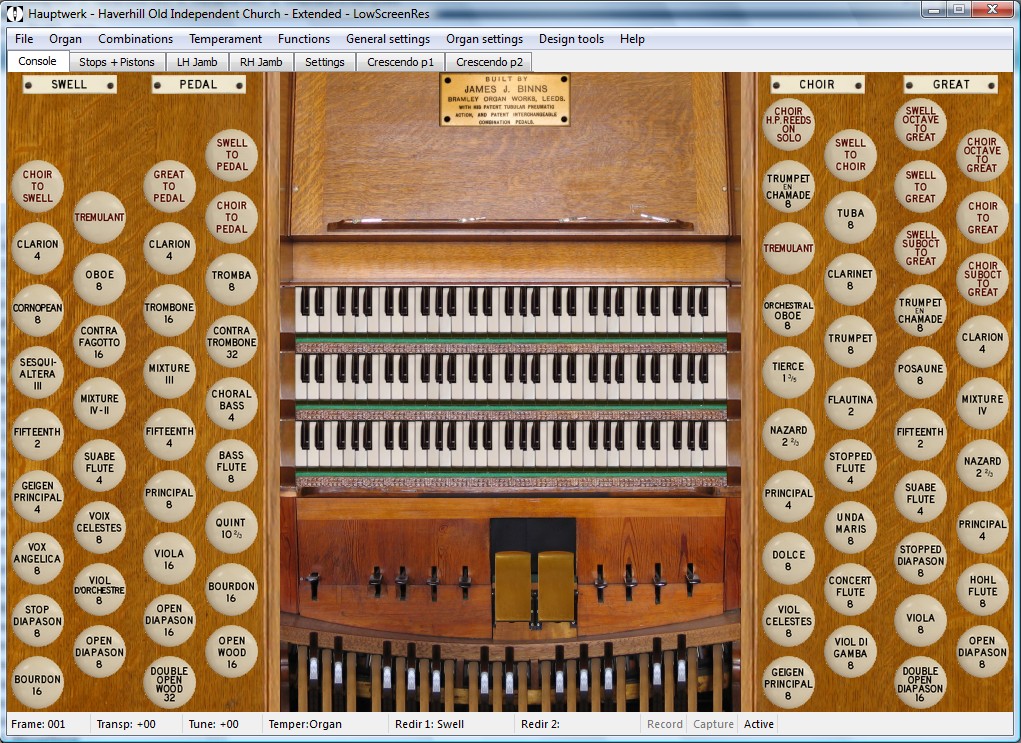Click the Capture status button

tap(713, 723)
